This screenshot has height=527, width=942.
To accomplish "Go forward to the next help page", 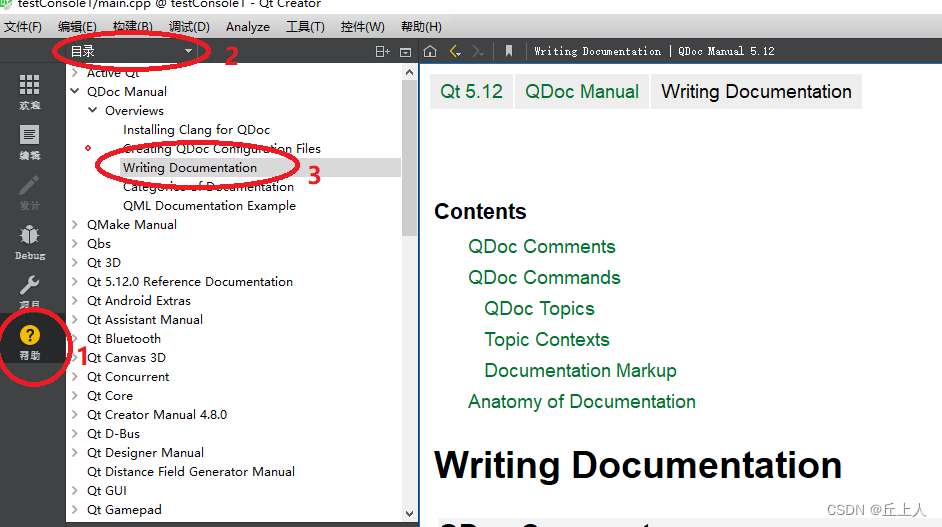I will tap(478, 52).
